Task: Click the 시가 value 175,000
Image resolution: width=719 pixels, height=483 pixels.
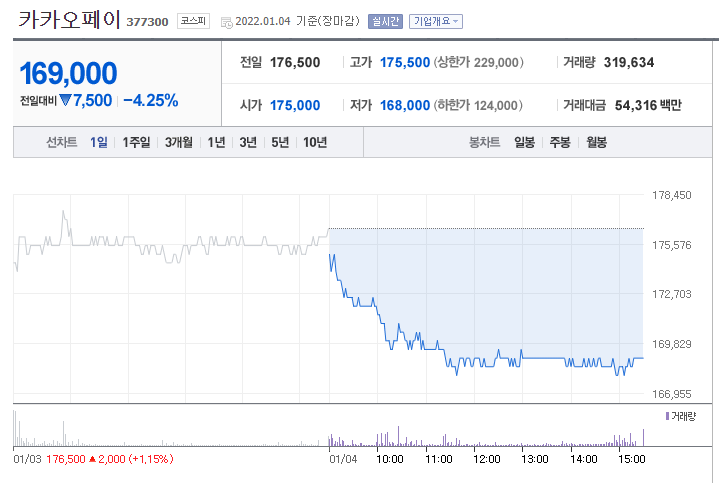Action: [x=295, y=105]
